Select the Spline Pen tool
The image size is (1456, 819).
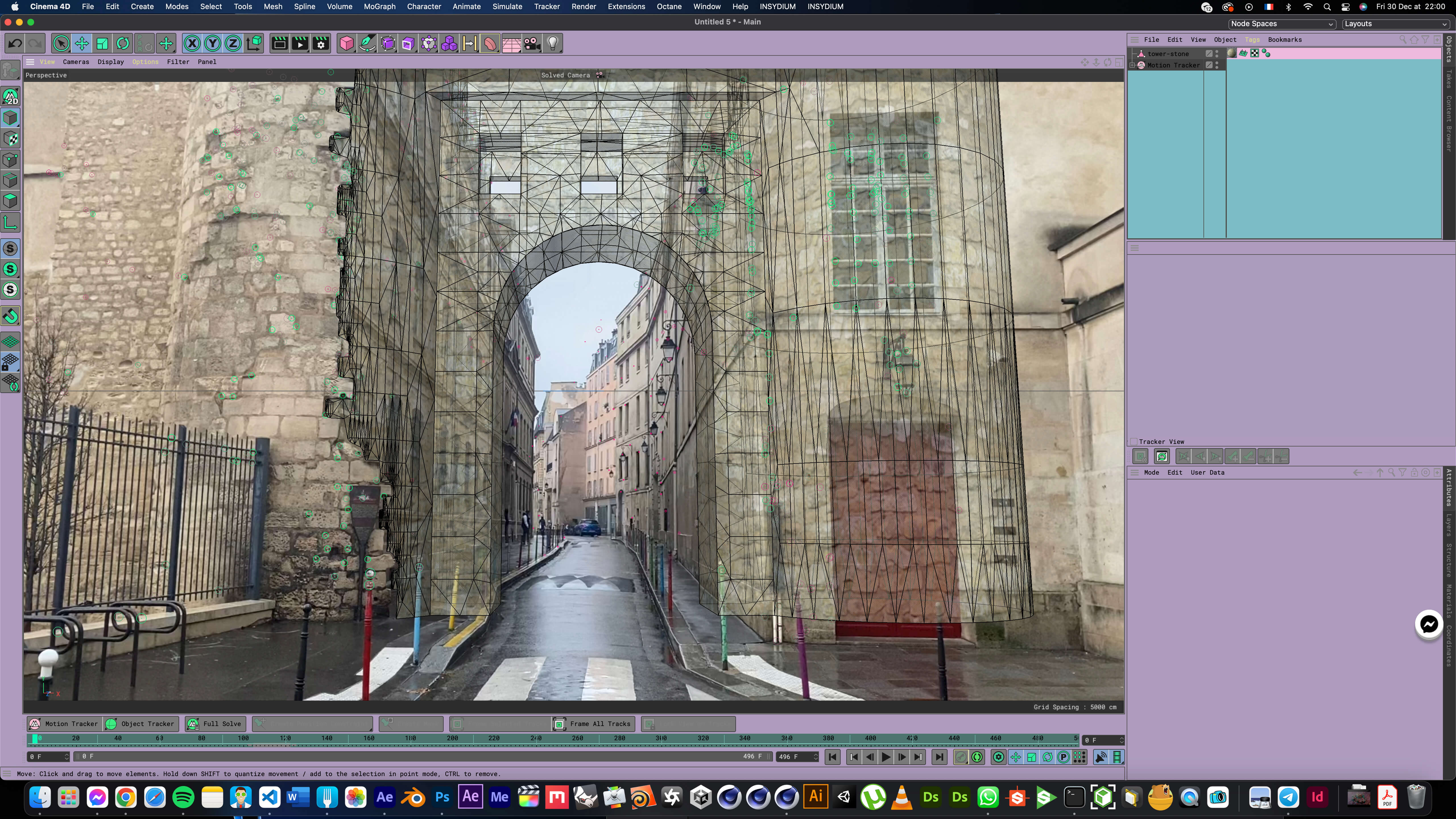pyautogui.click(x=367, y=43)
